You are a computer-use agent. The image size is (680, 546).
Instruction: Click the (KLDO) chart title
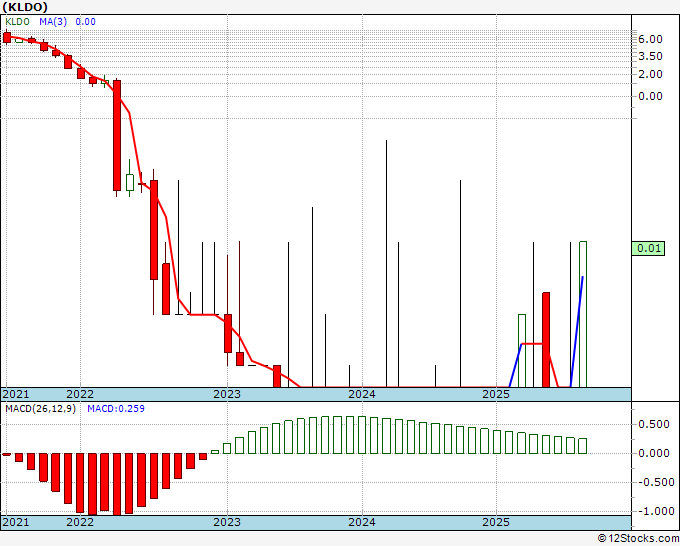point(25,7)
